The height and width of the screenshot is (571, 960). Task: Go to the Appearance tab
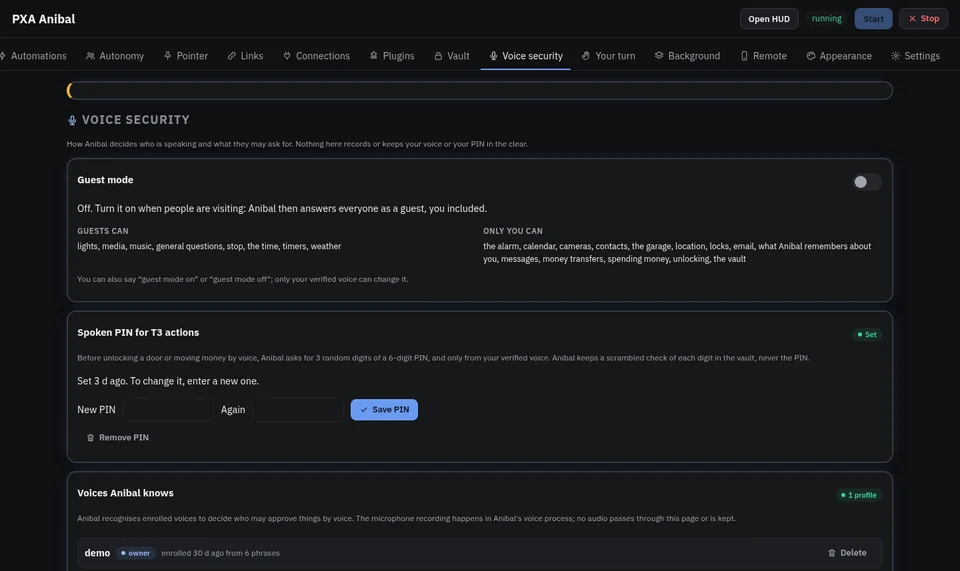[x=839, y=56]
